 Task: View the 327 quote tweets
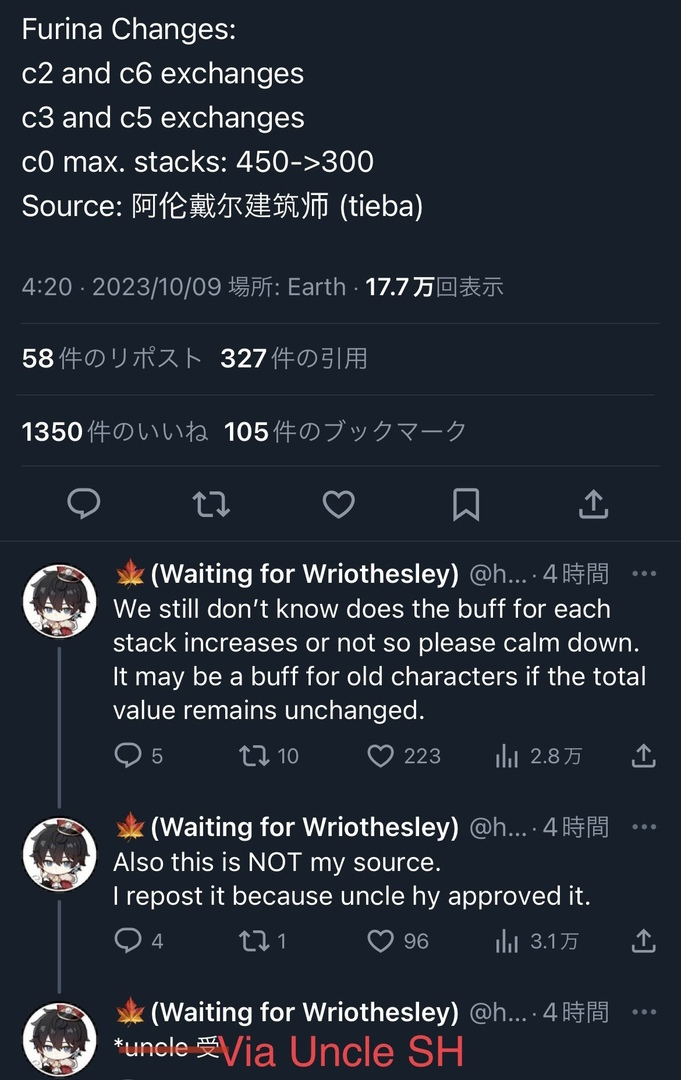point(294,358)
